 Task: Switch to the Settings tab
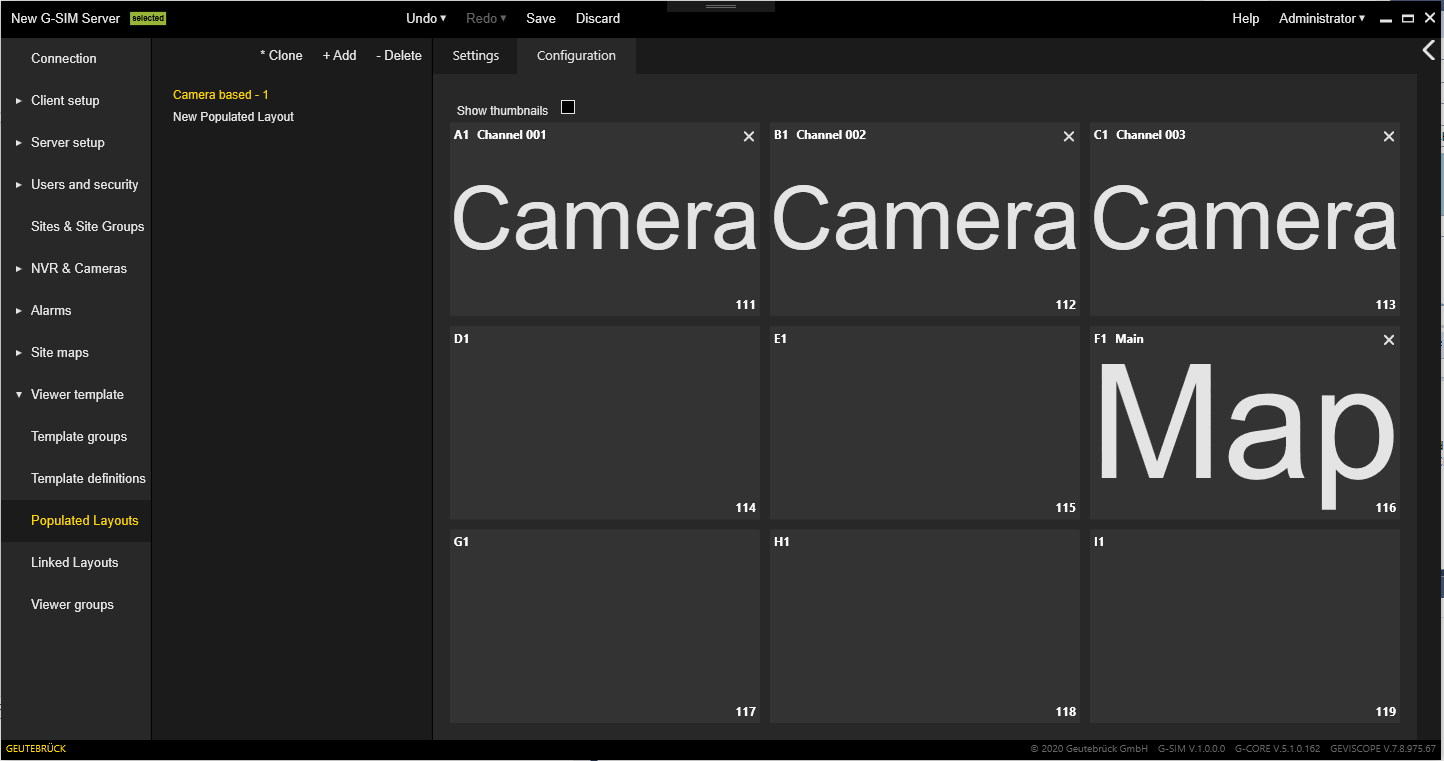point(475,56)
